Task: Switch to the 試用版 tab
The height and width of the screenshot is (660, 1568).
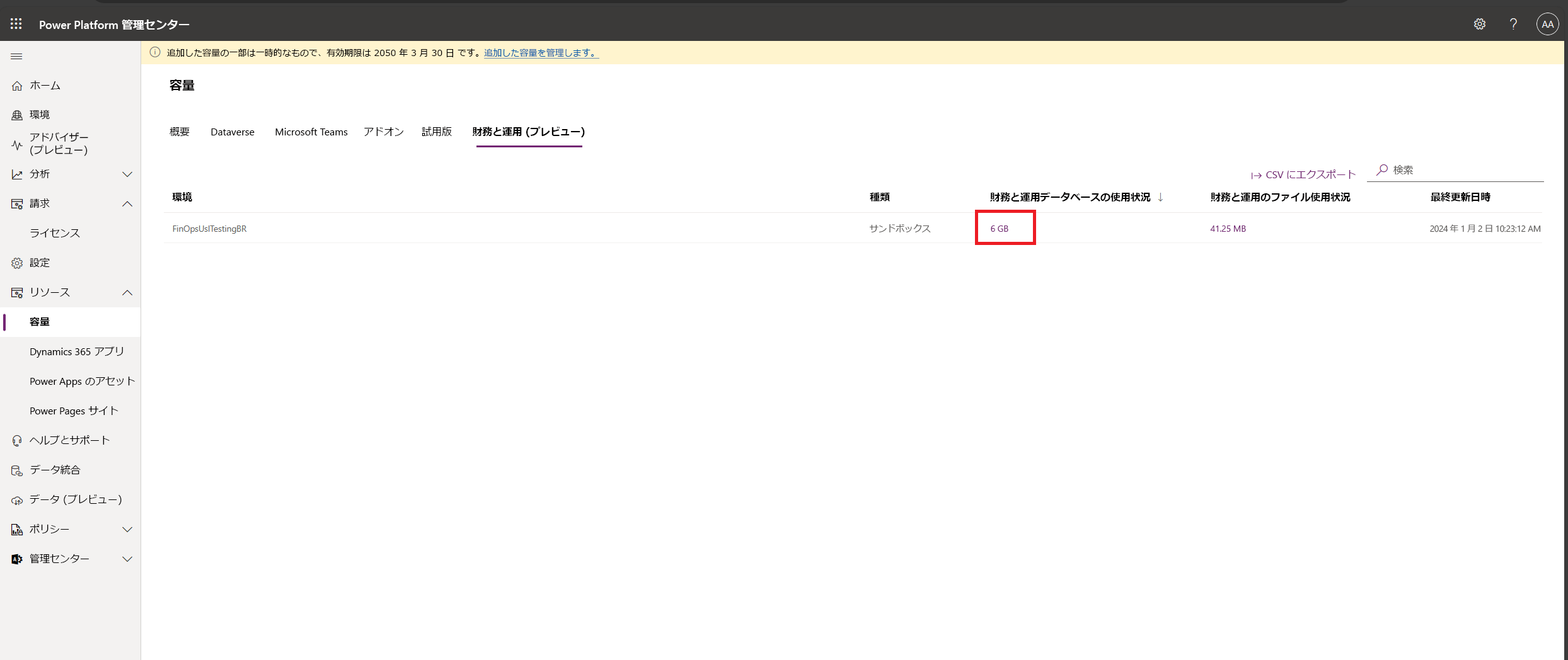Action: (437, 132)
